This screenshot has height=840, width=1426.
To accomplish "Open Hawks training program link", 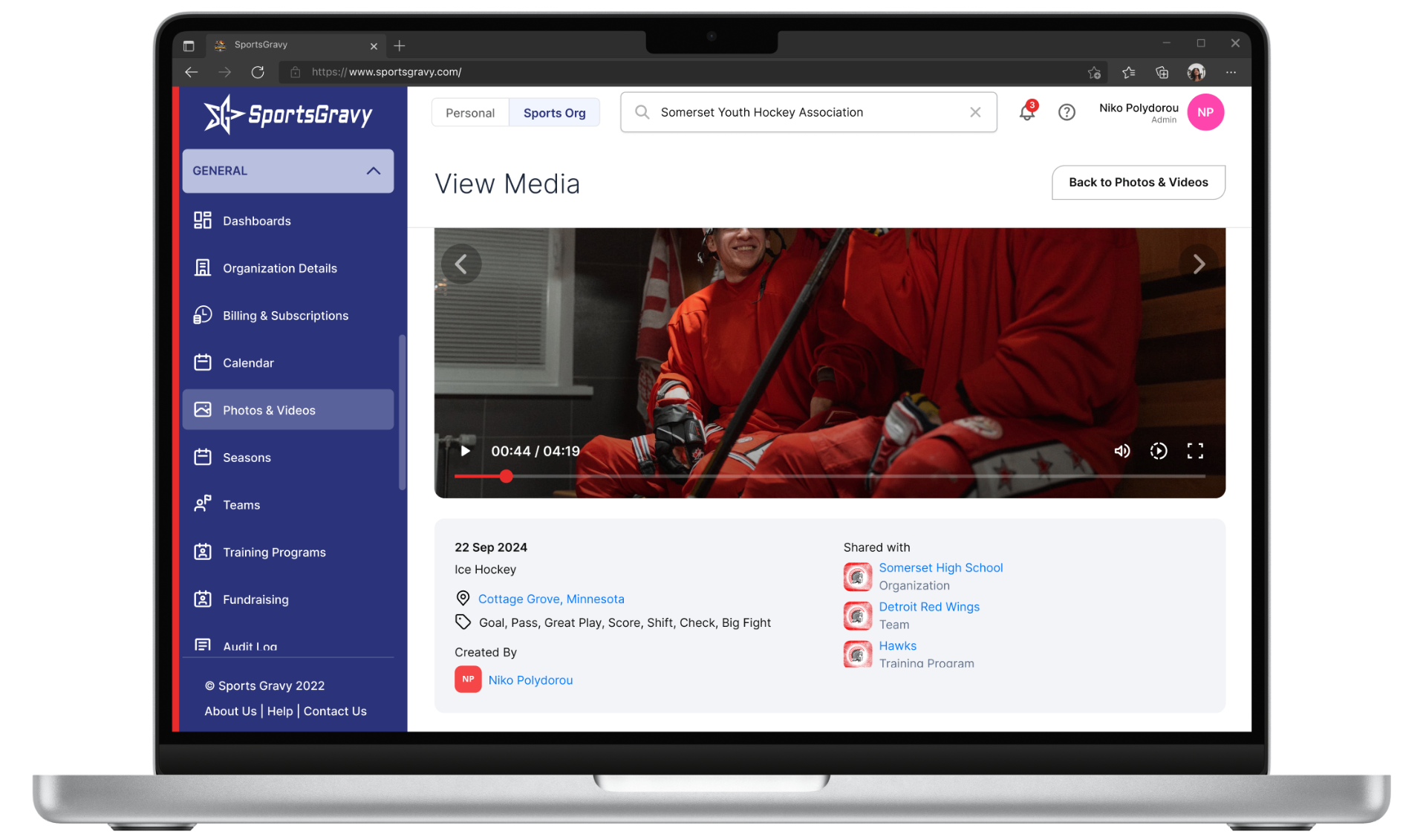I will [x=897, y=645].
